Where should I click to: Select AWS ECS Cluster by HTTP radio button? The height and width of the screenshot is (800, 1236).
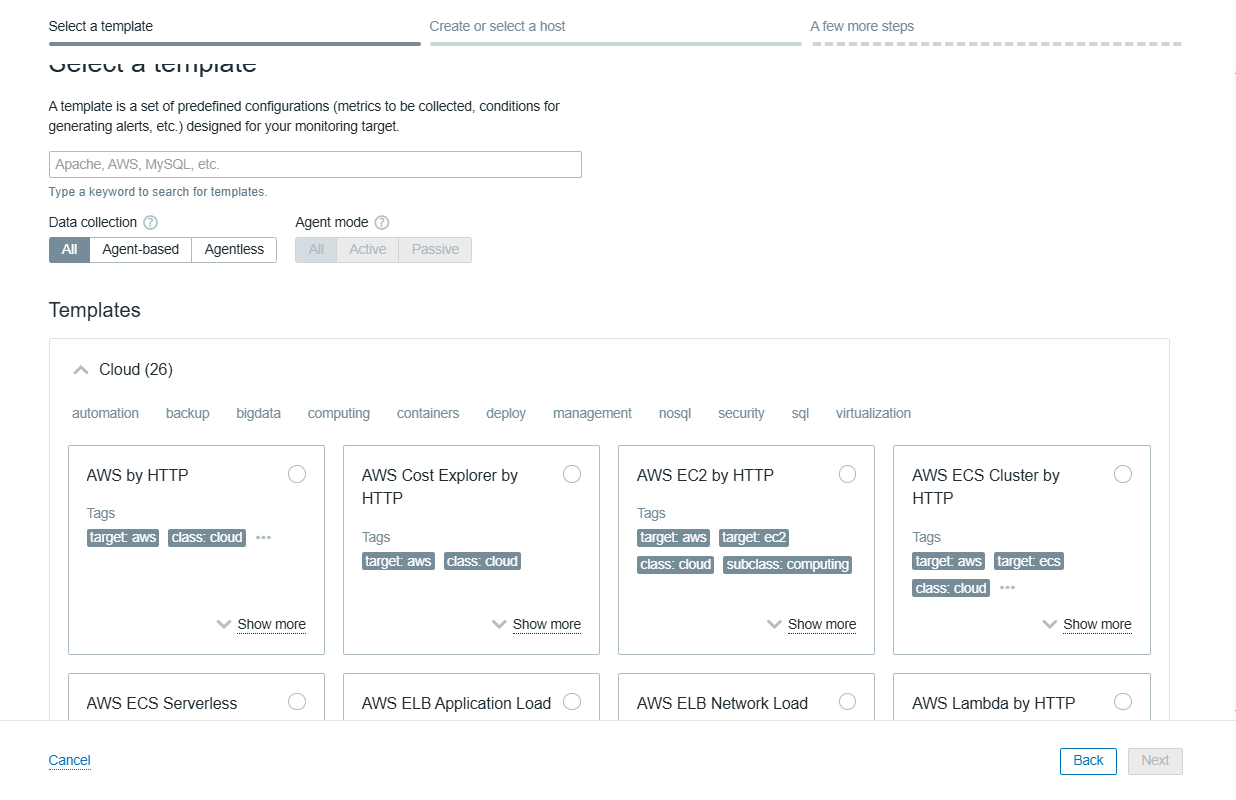coord(1123,474)
